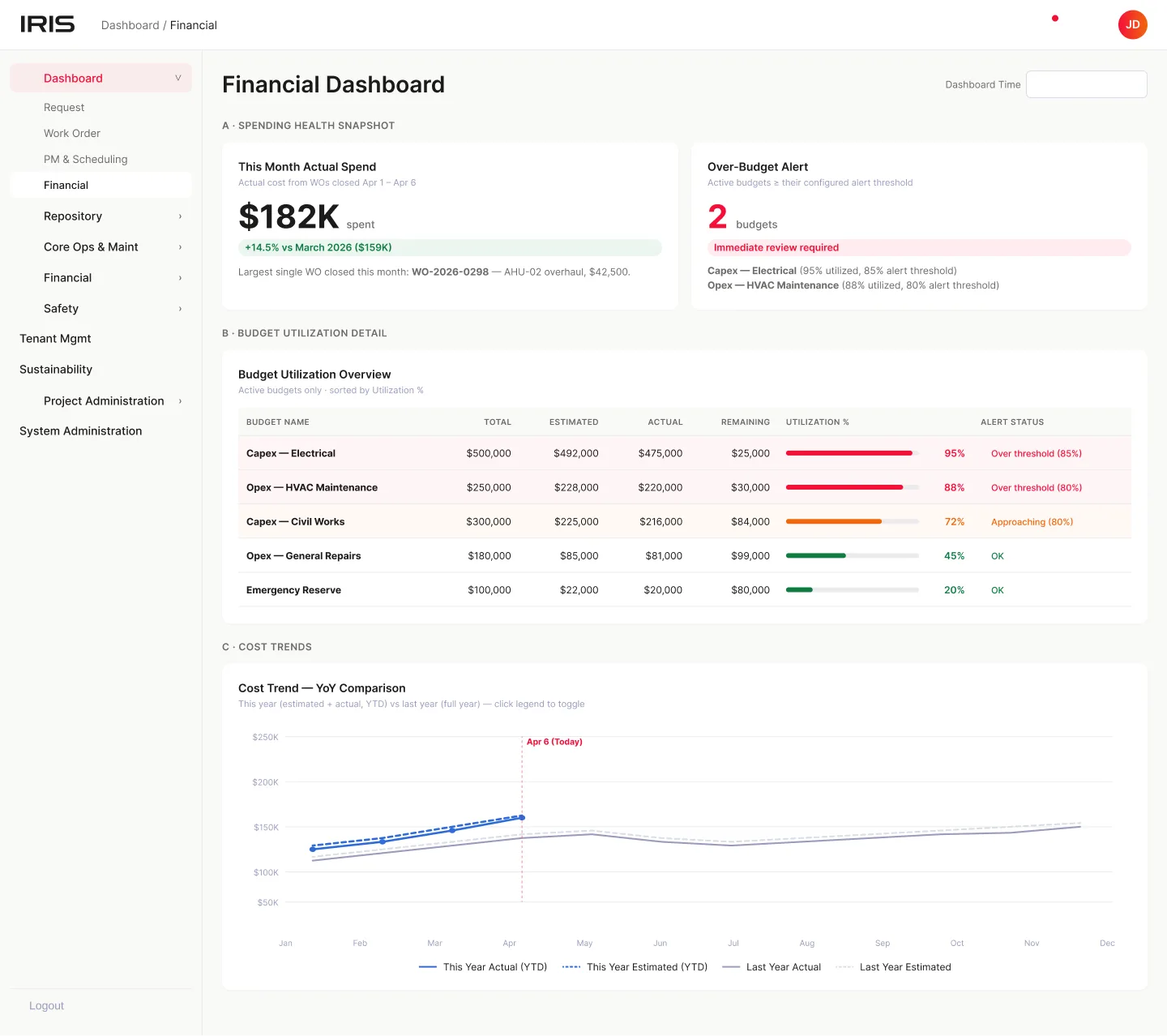The height and width of the screenshot is (1036, 1167).
Task: Click the Utilization % column header
Action: (818, 422)
